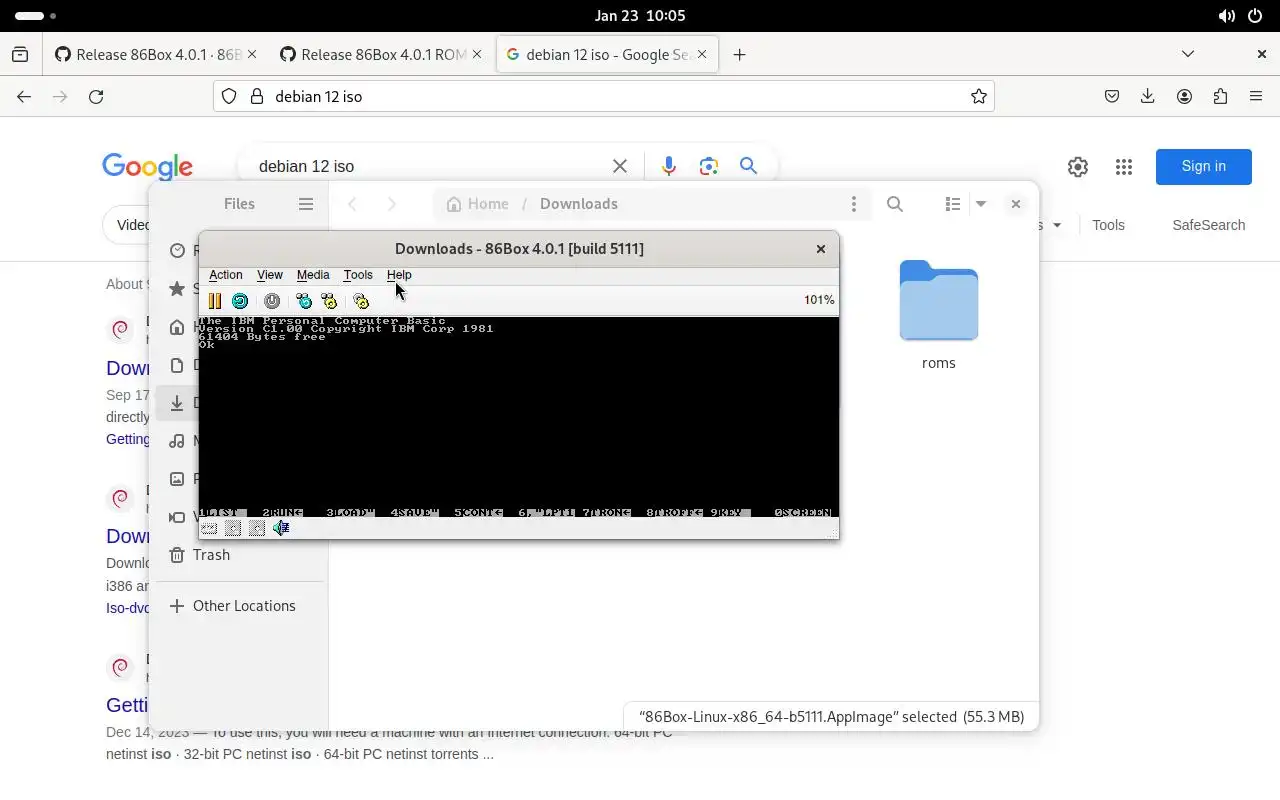The width and height of the screenshot is (1280, 800).
Task: Click the Downloads icon in Files sidebar
Action: 177,403
